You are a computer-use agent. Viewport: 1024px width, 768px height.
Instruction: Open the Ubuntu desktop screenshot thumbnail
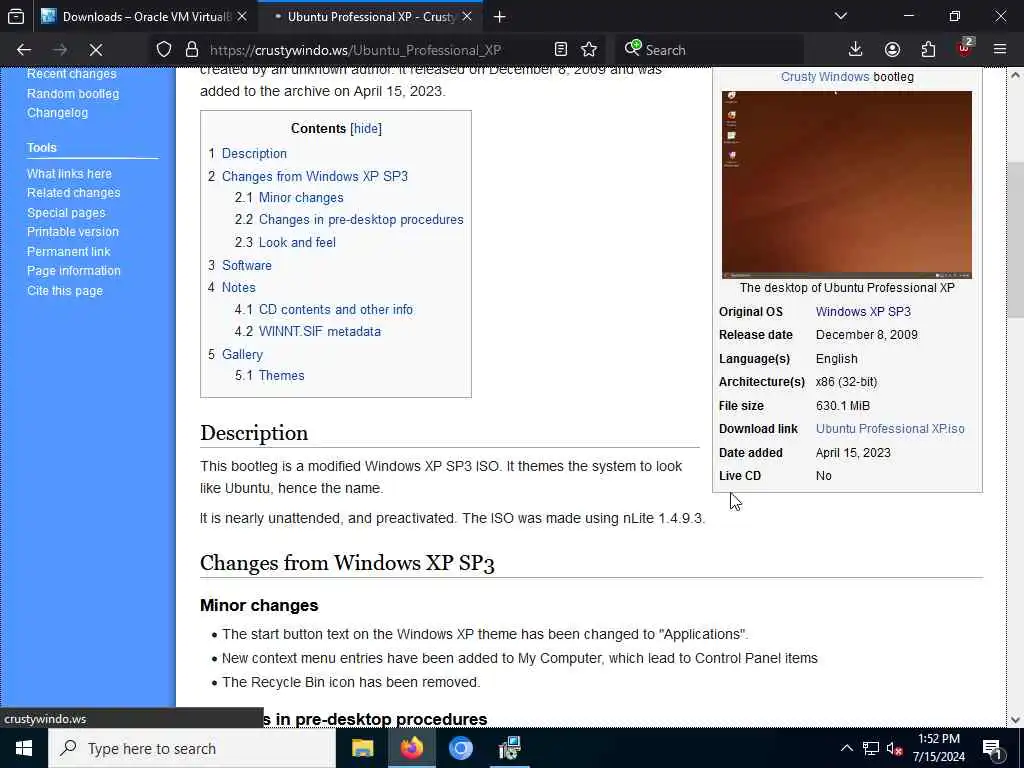point(846,185)
